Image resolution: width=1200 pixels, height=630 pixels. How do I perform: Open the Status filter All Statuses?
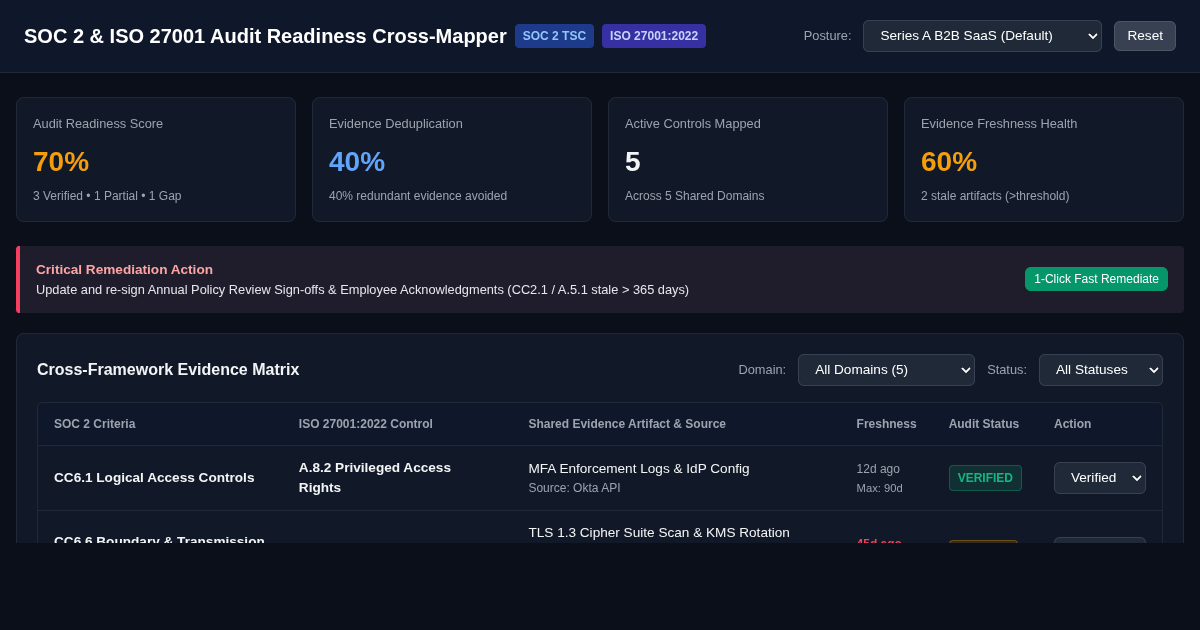point(1100,370)
